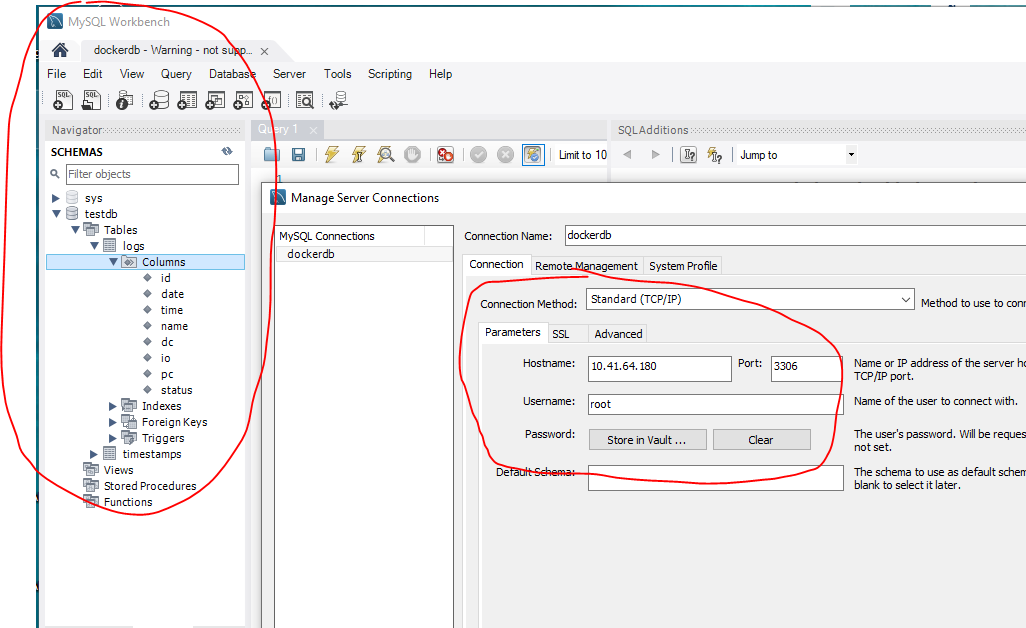Go back in SQL Additions help
This screenshot has height=628, width=1026.
[x=628, y=154]
